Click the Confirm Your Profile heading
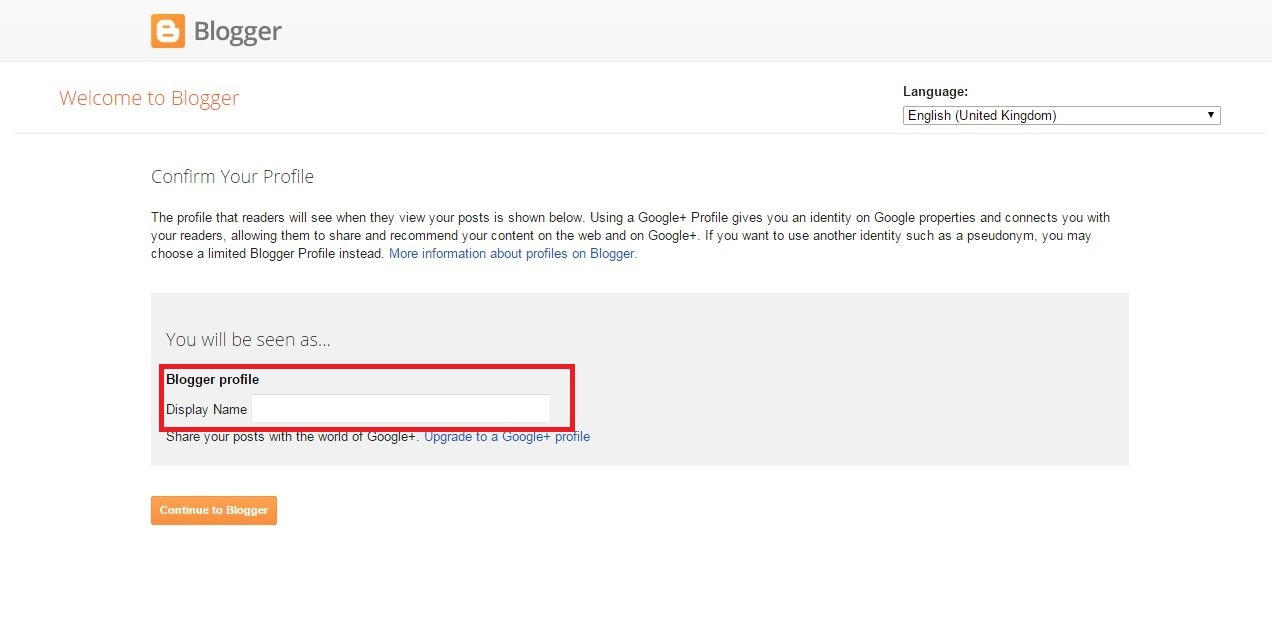 pyautogui.click(x=232, y=177)
